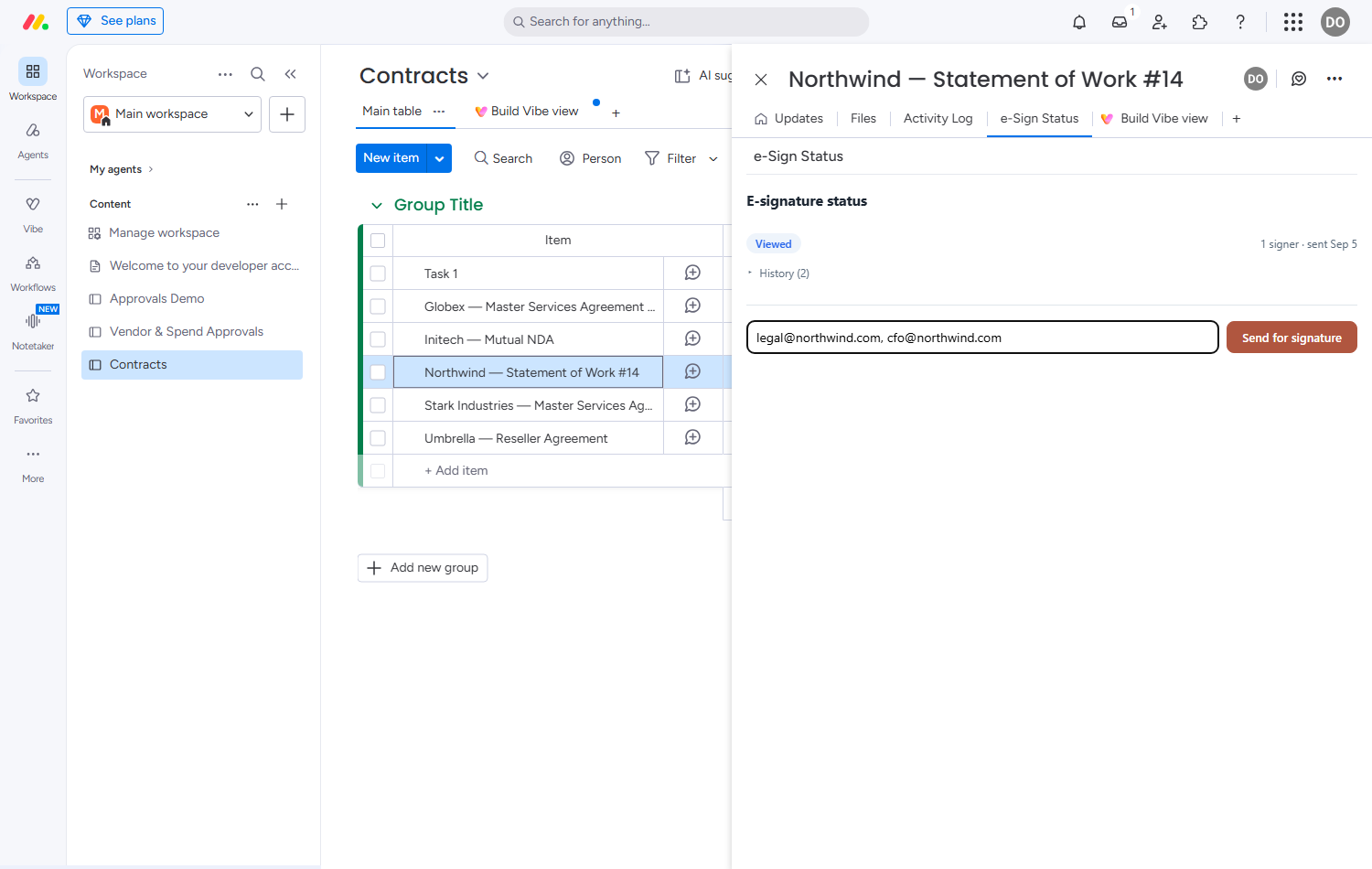Screen dimensions: 1372x869
Task: Expand the My agents section
Action: tap(122, 169)
